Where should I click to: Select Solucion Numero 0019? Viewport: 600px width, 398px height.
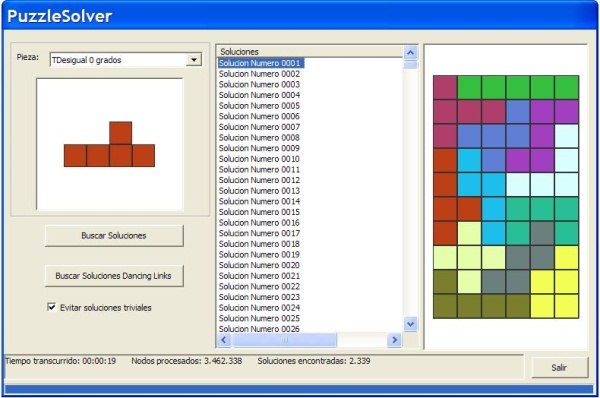(259, 254)
